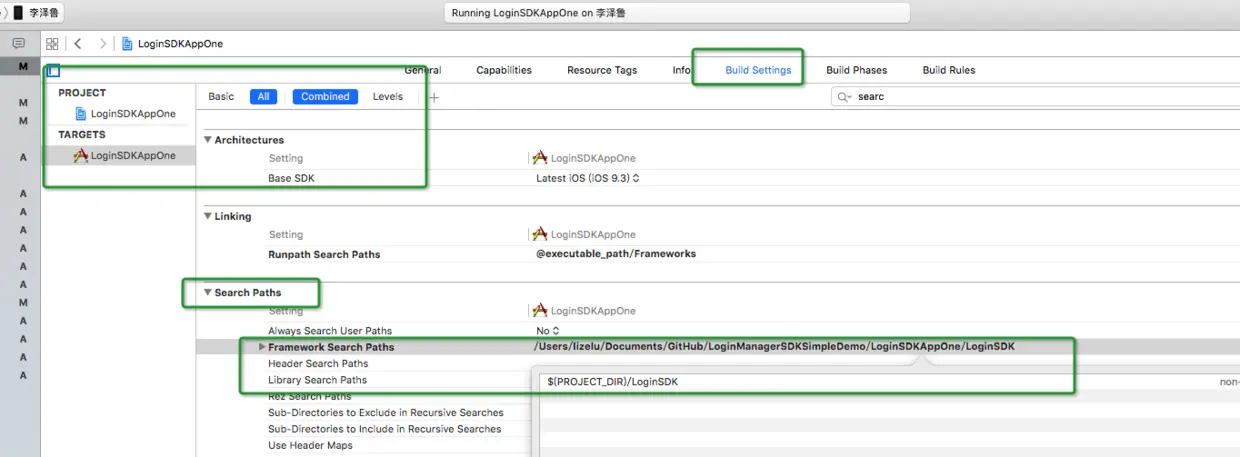1240x457 pixels.
Task: Select the All filter toggle
Action: [x=263, y=97]
